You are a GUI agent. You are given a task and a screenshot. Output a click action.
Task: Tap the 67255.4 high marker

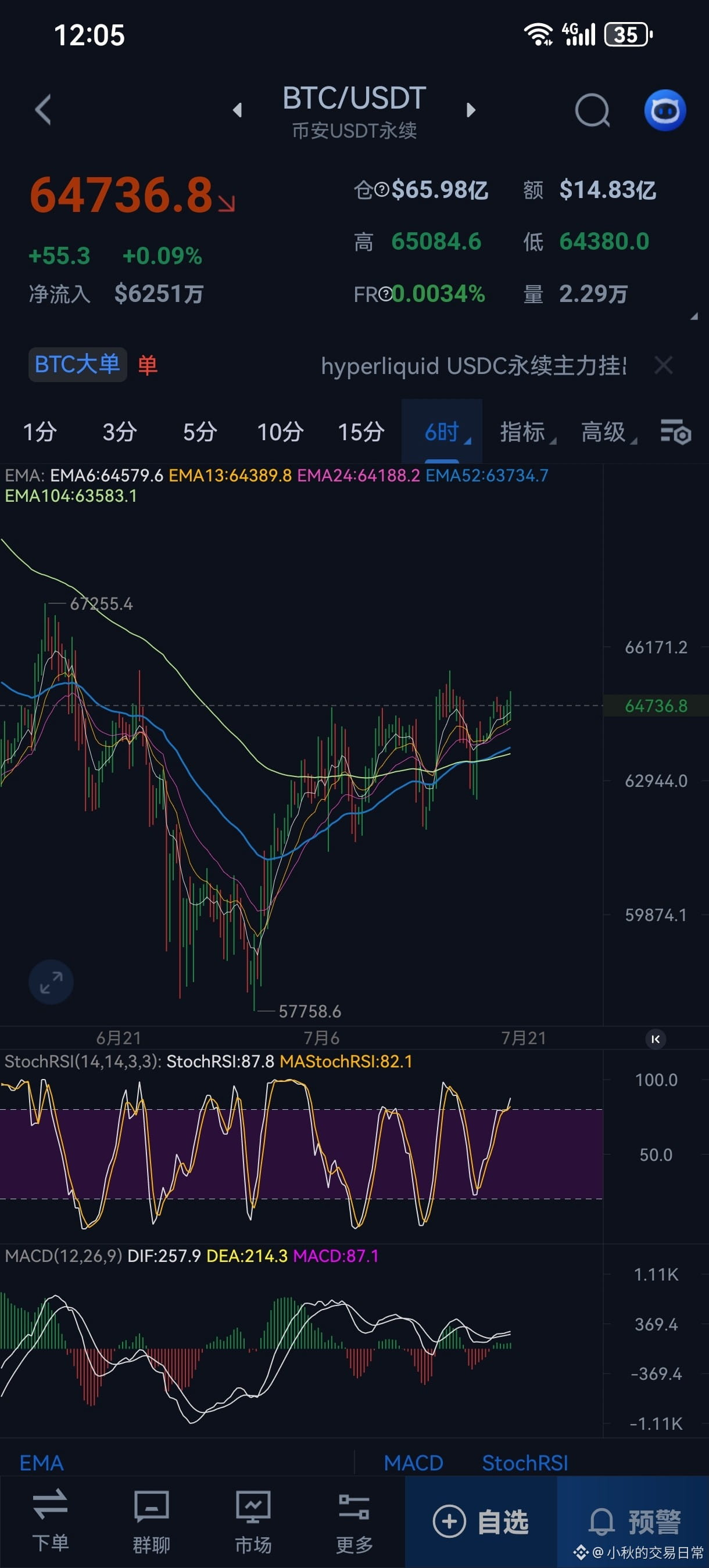[x=101, y=604]
